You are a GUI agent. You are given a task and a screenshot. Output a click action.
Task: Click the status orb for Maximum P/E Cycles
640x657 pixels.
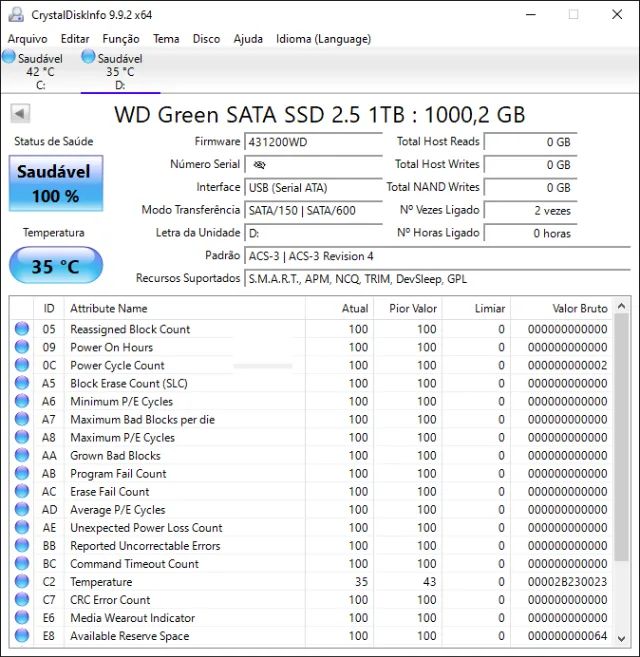[22, 437]
